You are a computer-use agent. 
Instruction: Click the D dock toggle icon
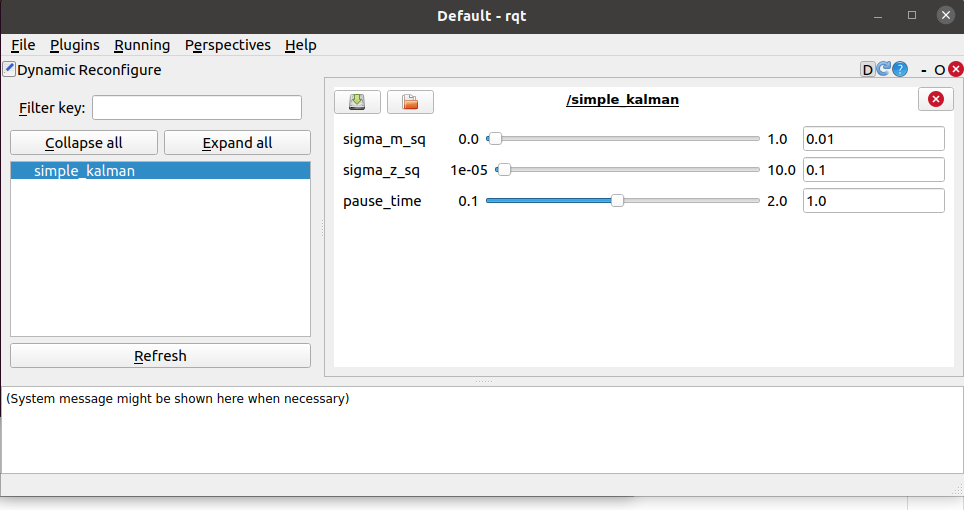(x=867, y=69)
